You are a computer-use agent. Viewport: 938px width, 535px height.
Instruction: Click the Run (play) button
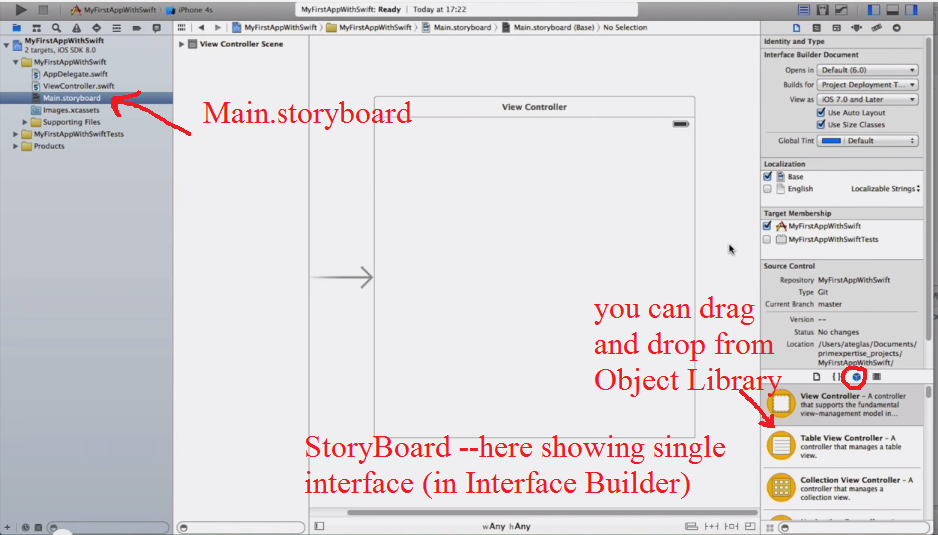point(20,9)
